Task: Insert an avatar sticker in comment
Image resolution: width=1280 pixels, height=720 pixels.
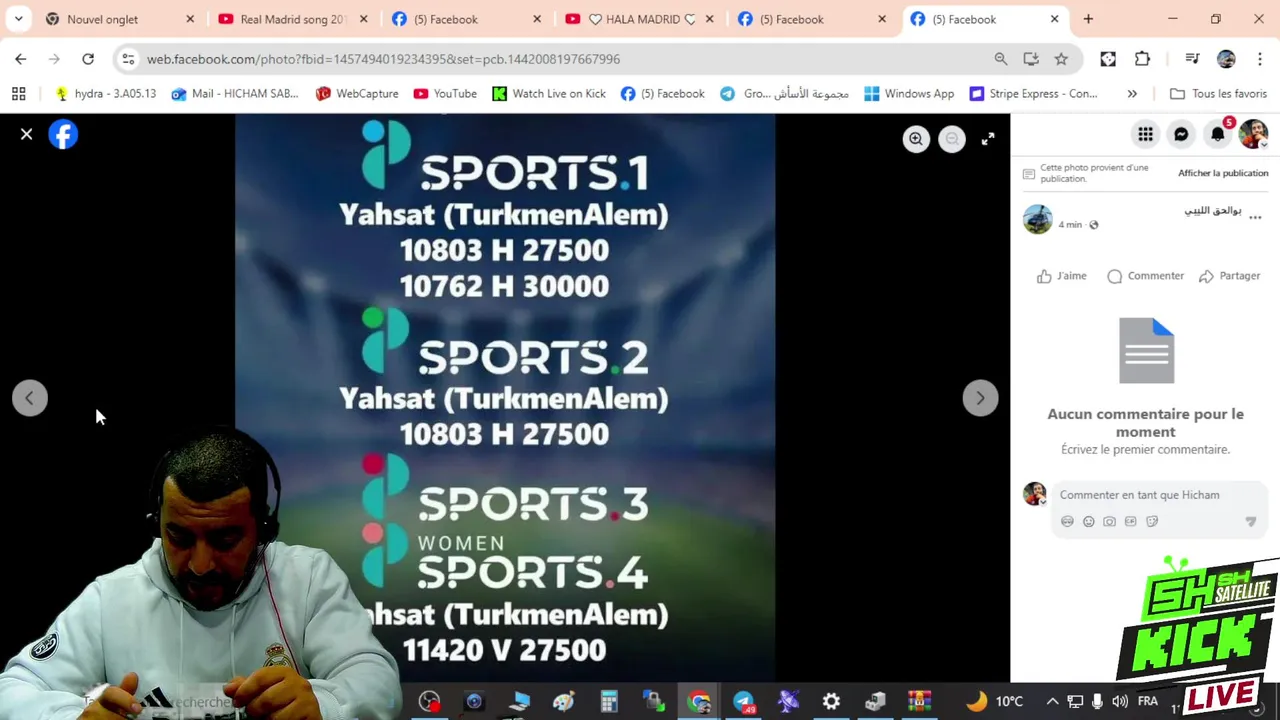Action: (1067, 522)
